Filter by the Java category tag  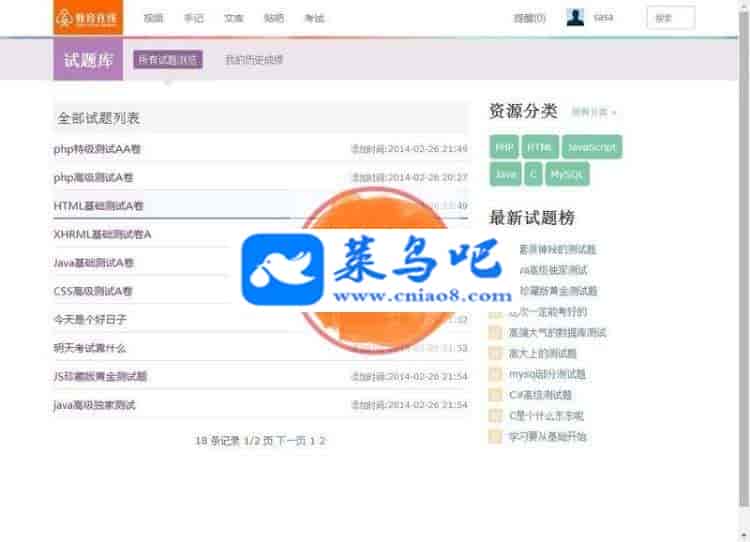pos(506,174)
